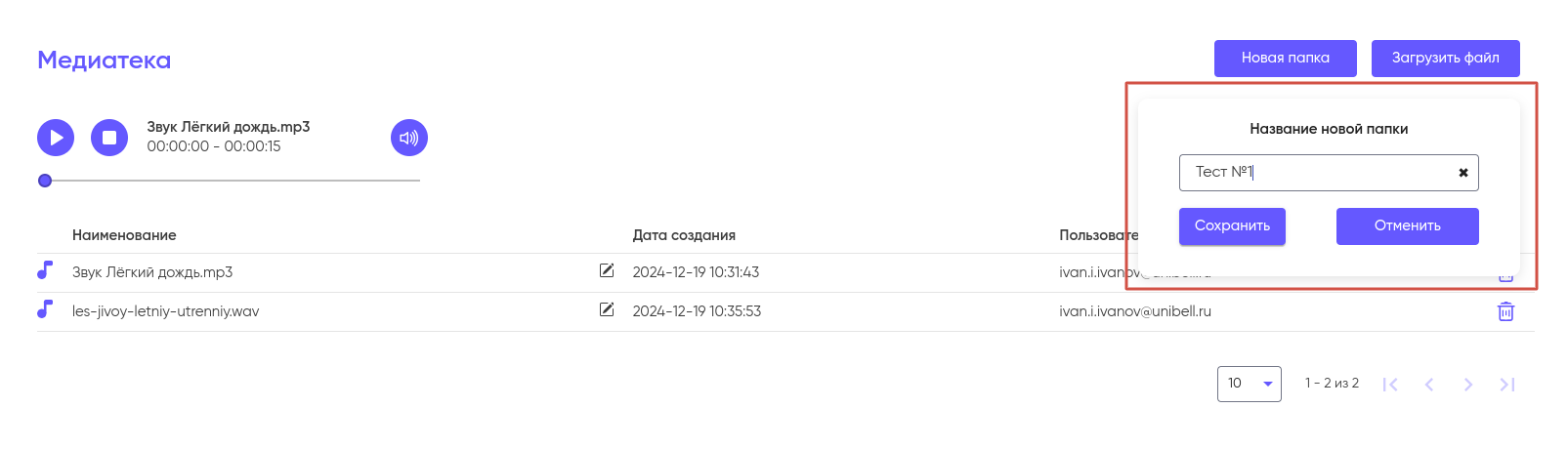
Task: Click edit icon for Звук Лёгкий дождь.mp3
Action: coord(607,270)
